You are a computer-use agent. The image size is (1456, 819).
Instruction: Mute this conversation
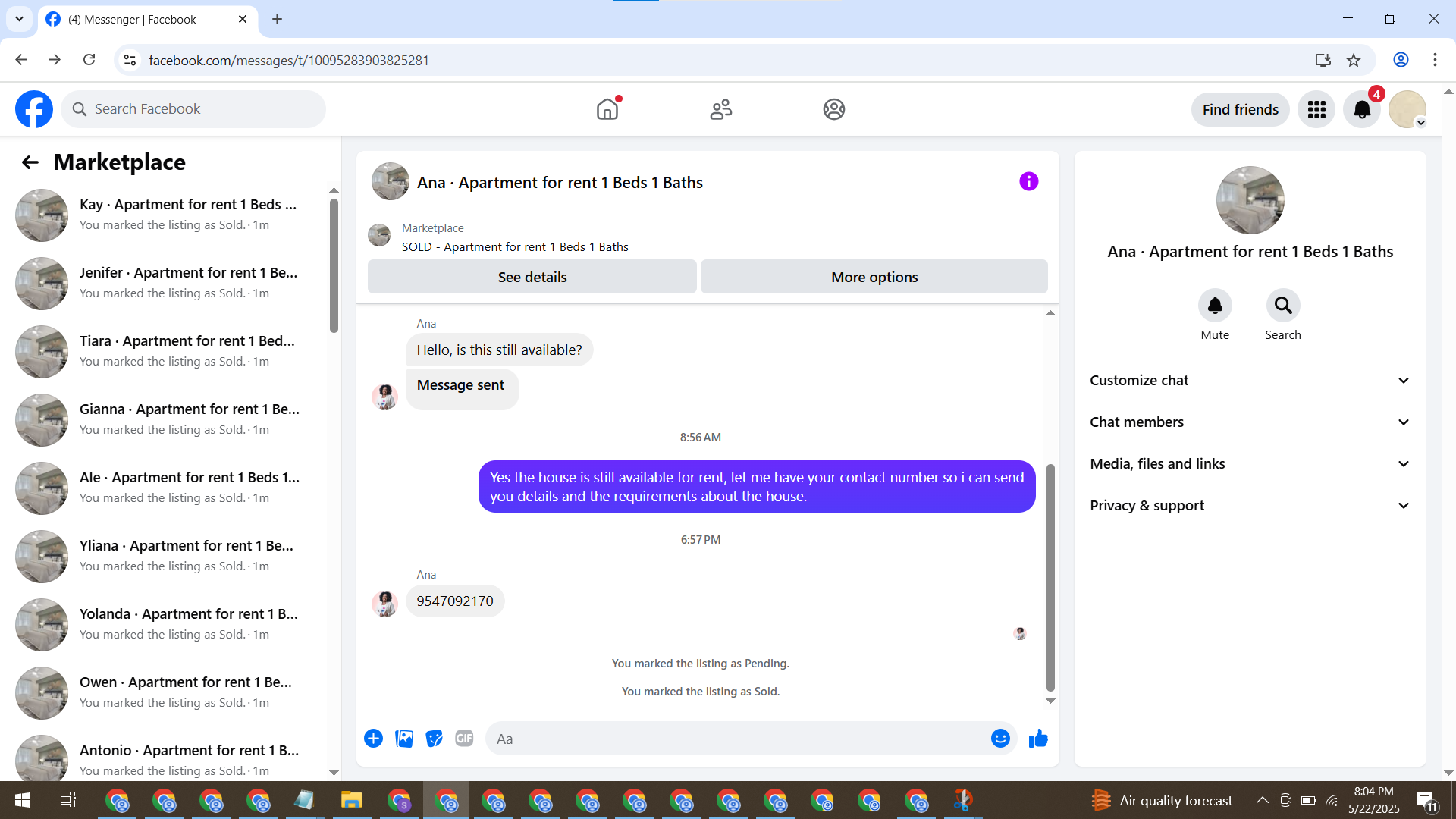[x=1215, y=306]
